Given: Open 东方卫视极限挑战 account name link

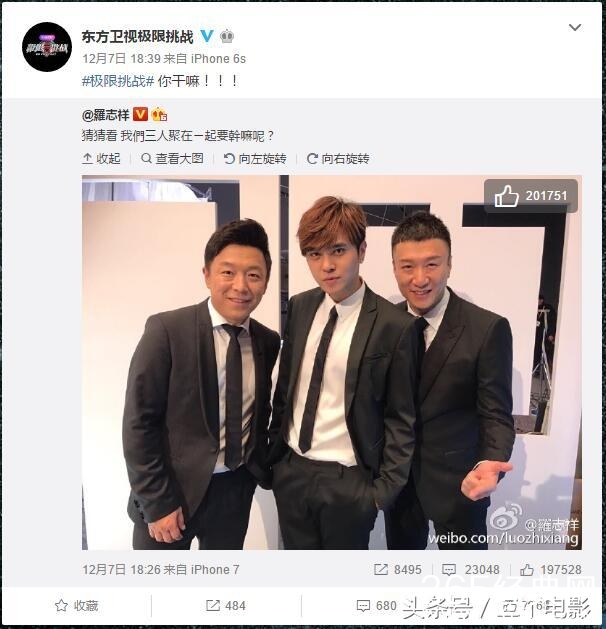Looking at the screenshot, I should coord(138,37).
